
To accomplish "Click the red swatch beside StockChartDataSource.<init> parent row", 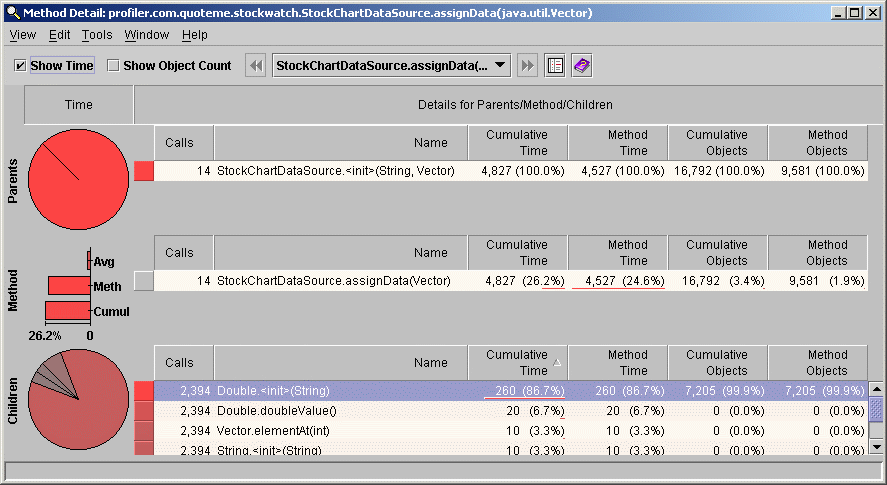I will (144, 171).
